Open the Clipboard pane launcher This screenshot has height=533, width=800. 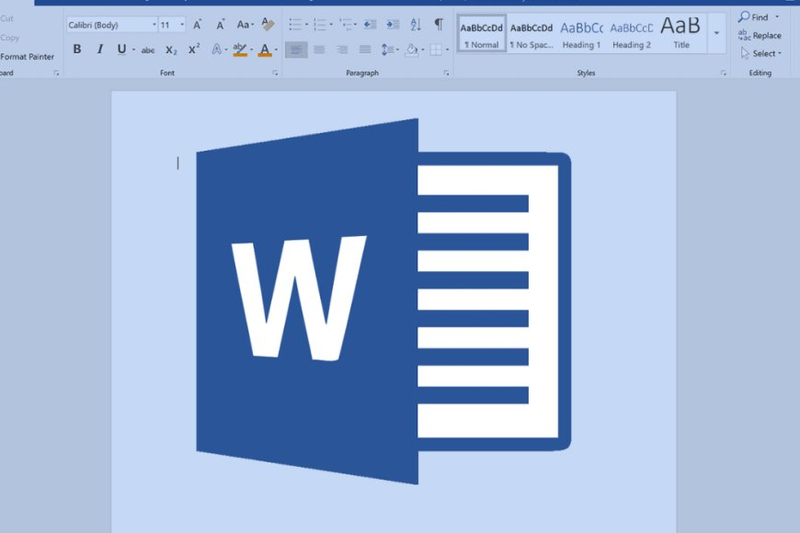pos(56,73)
